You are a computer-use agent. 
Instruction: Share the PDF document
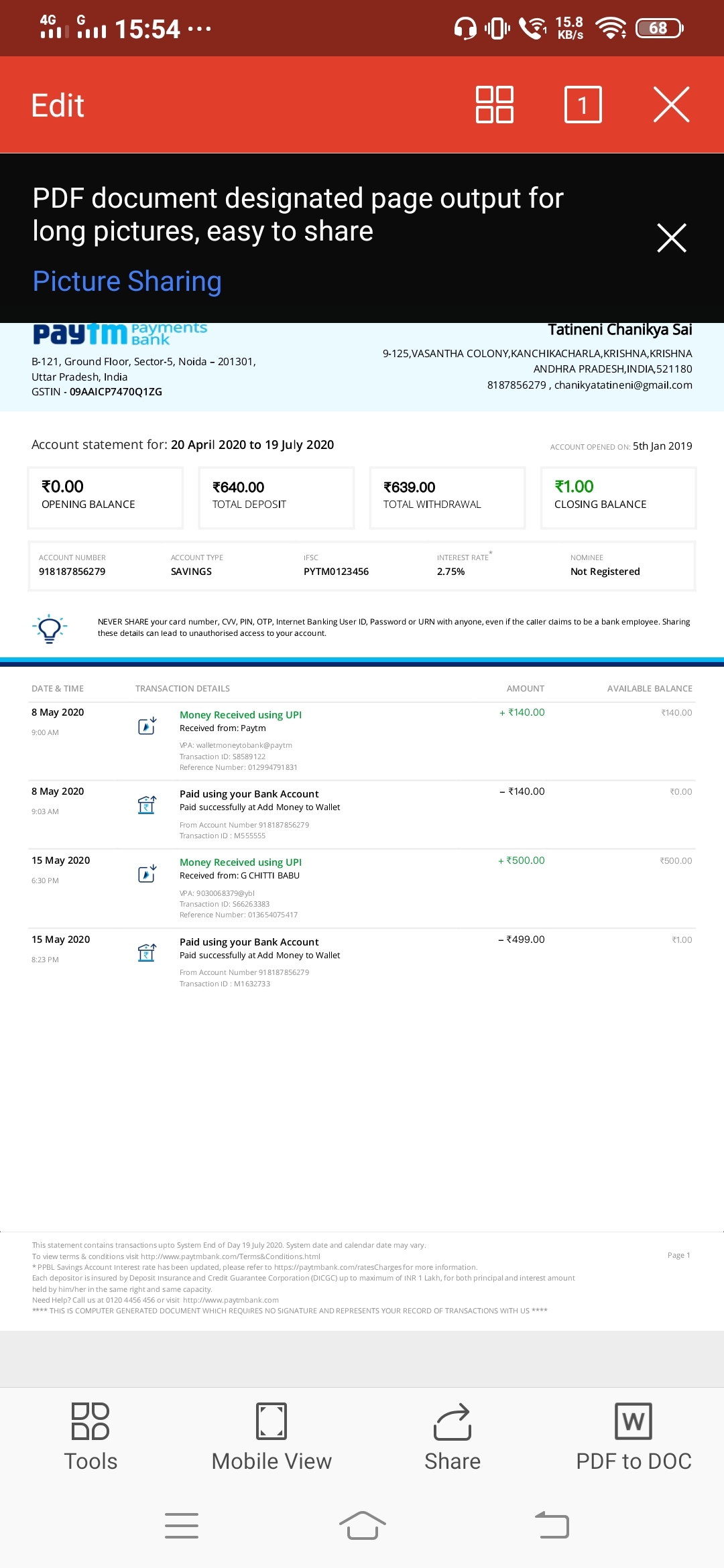452,1437
